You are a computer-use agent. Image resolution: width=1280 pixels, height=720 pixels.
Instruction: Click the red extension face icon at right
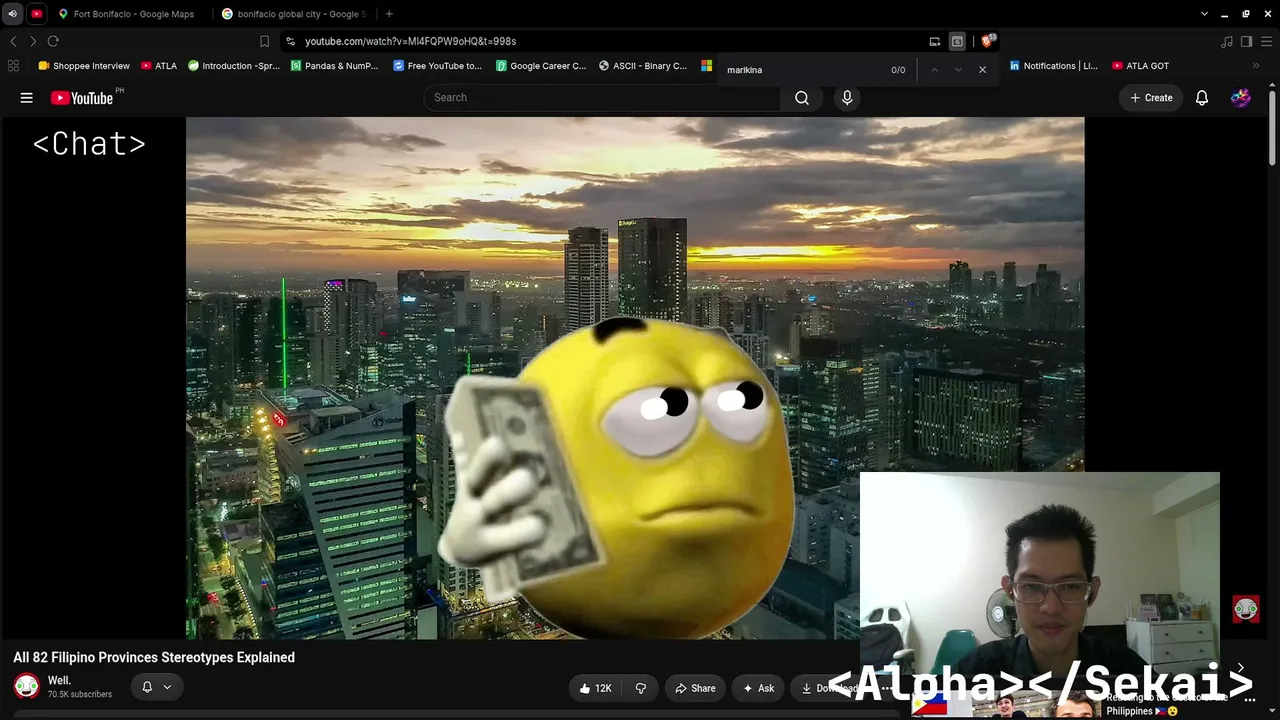click(1246, 609)
